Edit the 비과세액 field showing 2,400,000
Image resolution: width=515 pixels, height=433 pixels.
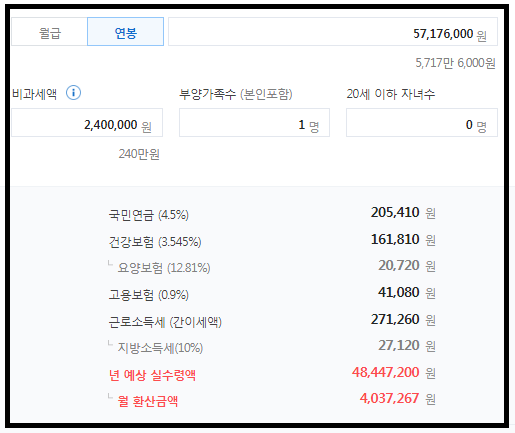pos(87,122)
